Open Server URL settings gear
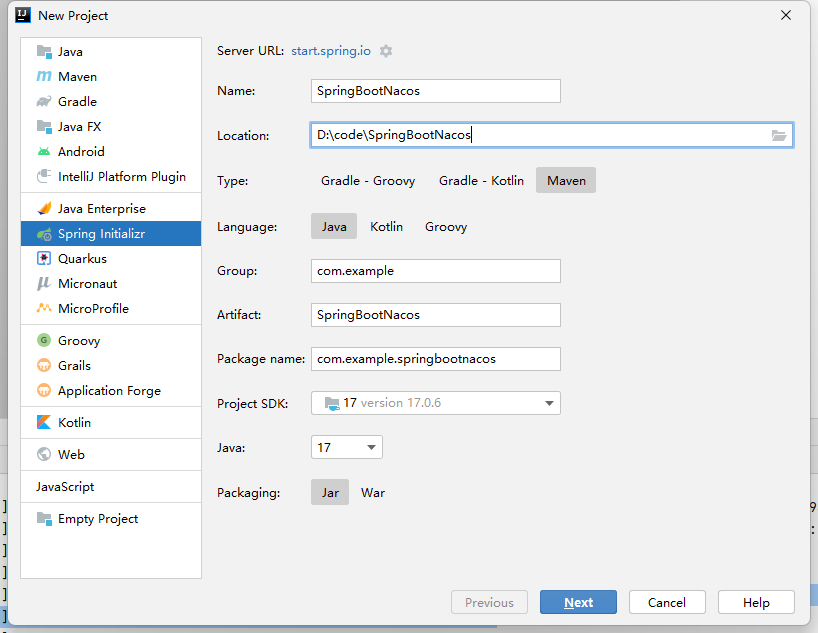 (x=386, y=51)
